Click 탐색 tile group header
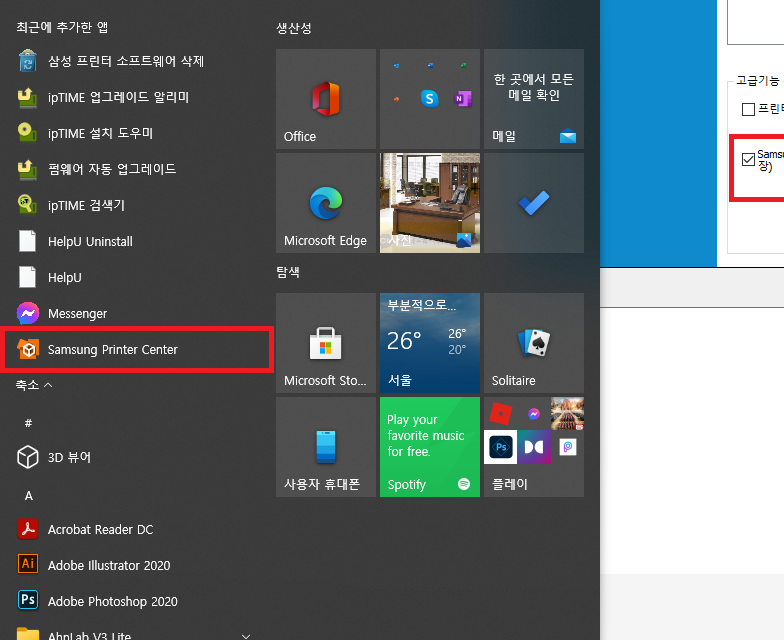The width and height of the screenshot is (784, 640). (288, 272)
